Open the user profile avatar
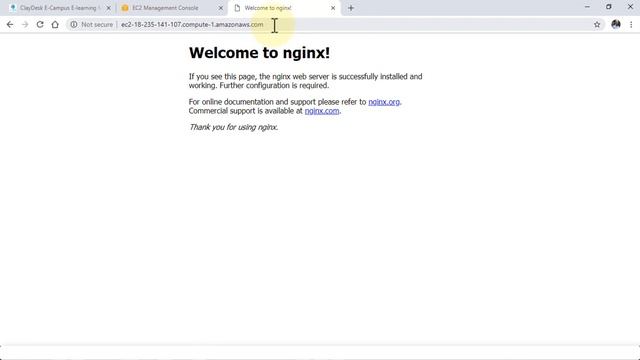This screenshot has width=640, height=360. (616, 24)
